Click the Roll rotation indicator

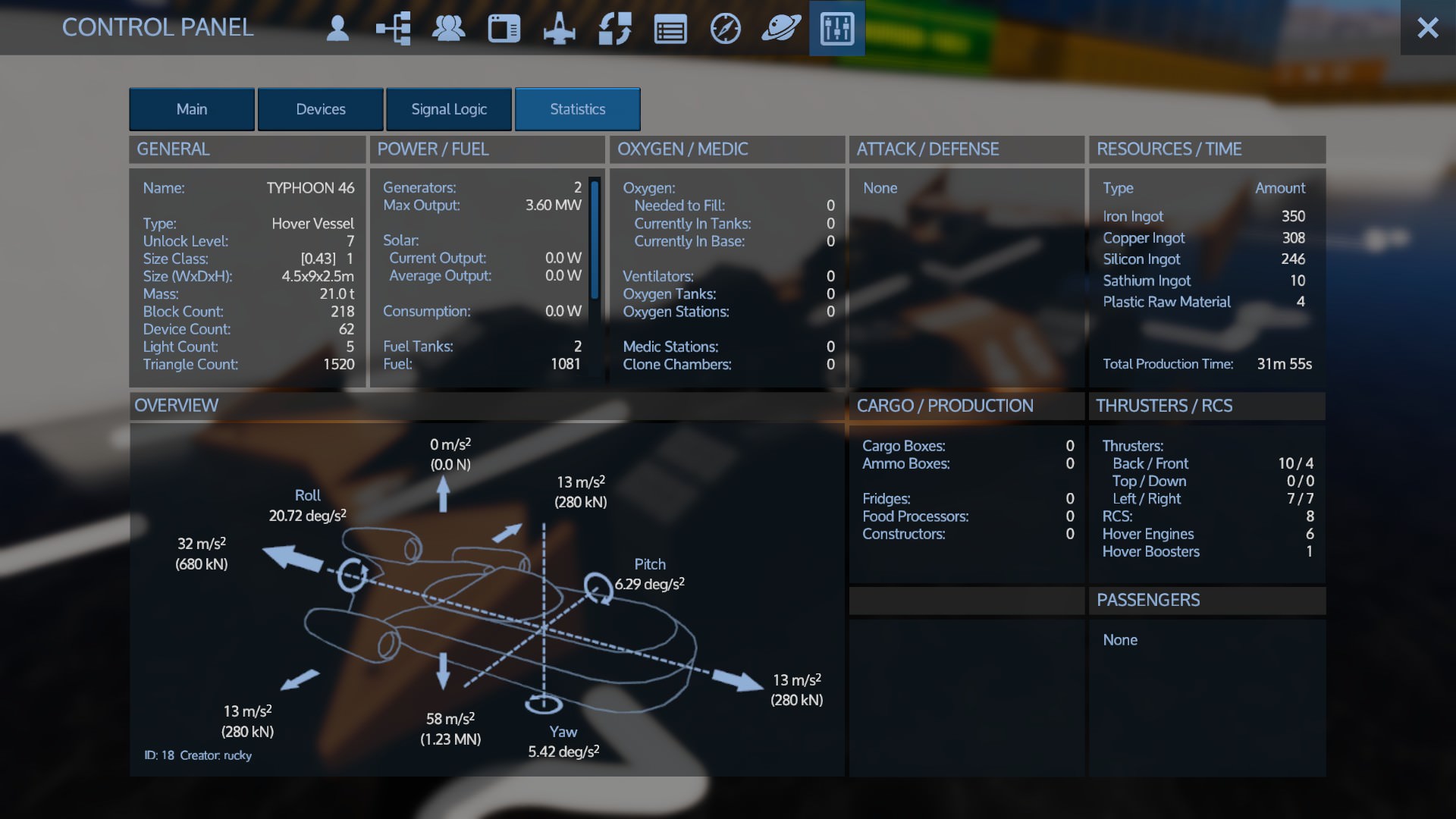pyautogui.click(x=353, y=574)
